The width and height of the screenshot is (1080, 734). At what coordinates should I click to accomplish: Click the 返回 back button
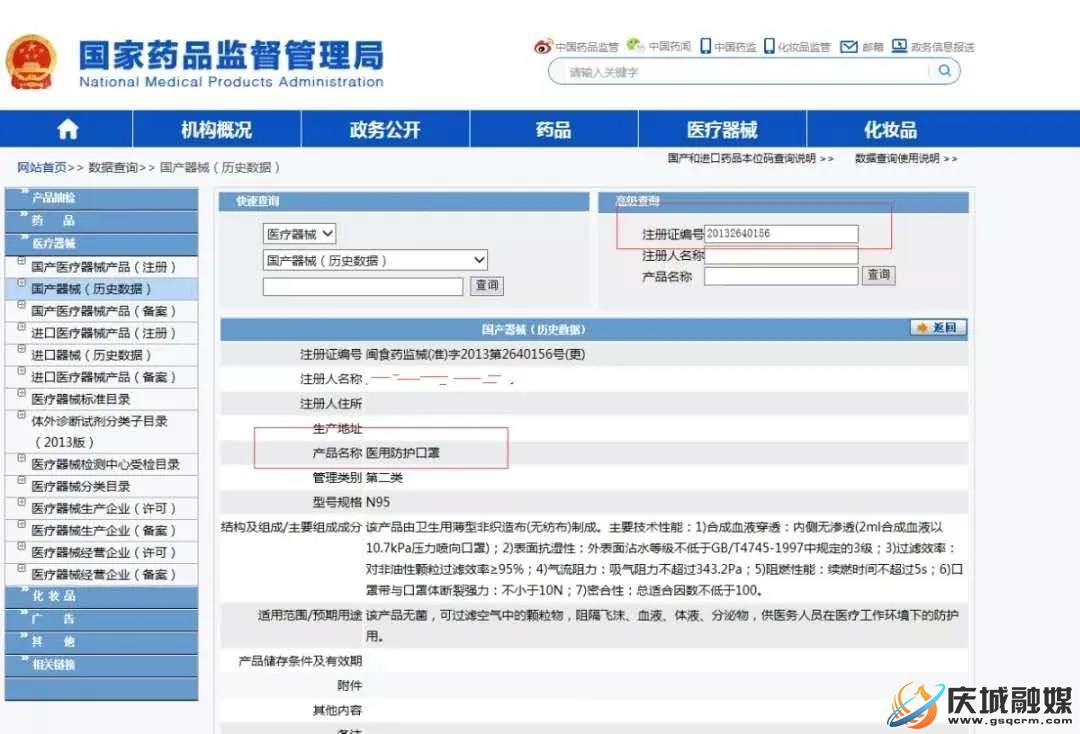tap(938, 328)
